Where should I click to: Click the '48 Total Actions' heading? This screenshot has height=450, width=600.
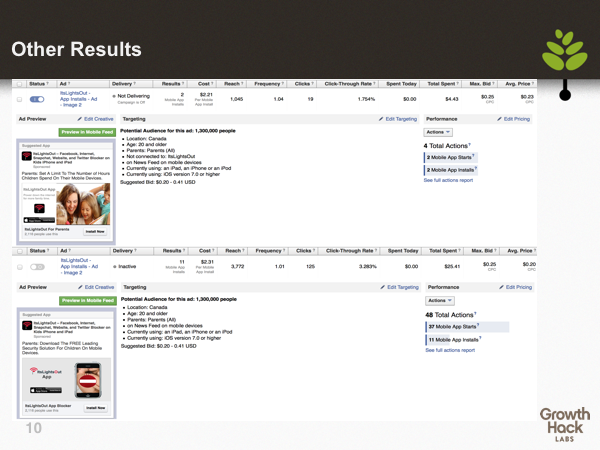[451, 315]
